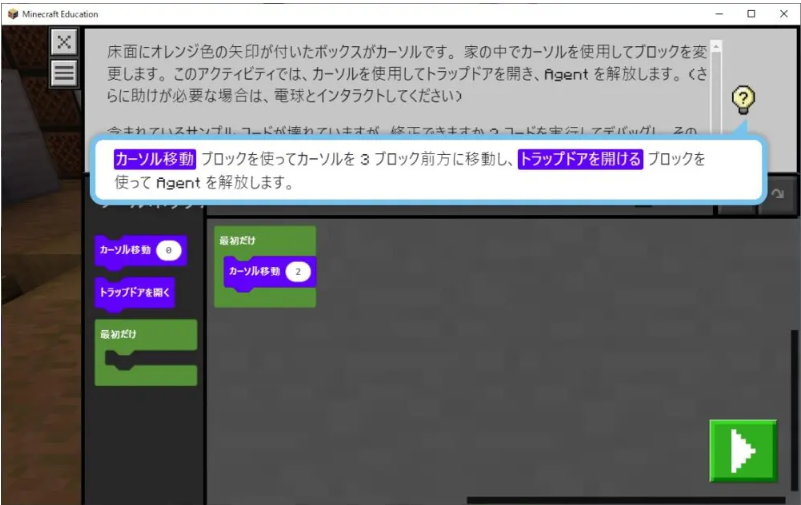Open the hamburger menu icon
Screen dimensions: 801x505
64,73
